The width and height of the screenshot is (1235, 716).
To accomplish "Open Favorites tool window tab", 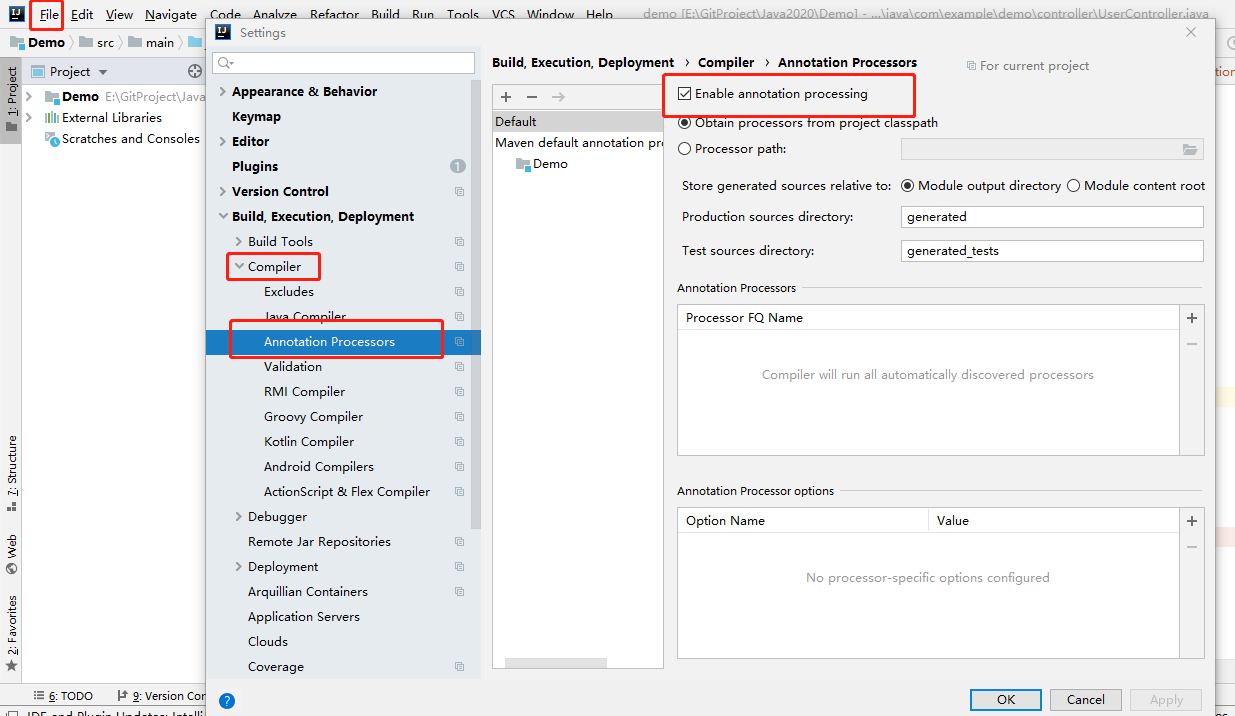I will point(11,633).
